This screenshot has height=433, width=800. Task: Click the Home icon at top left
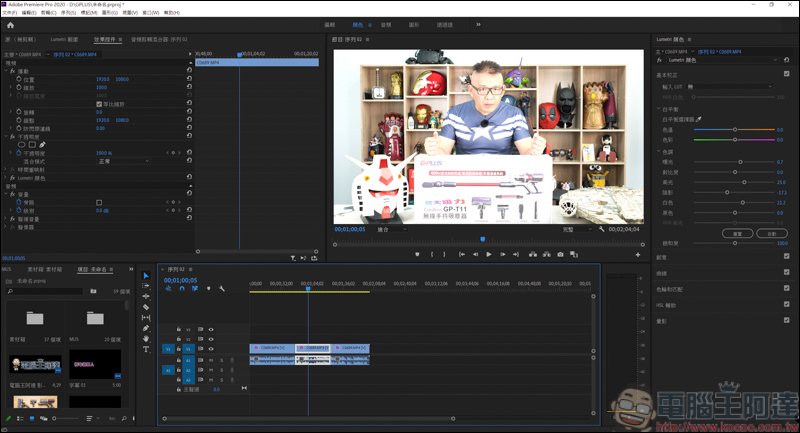point(9,24)
